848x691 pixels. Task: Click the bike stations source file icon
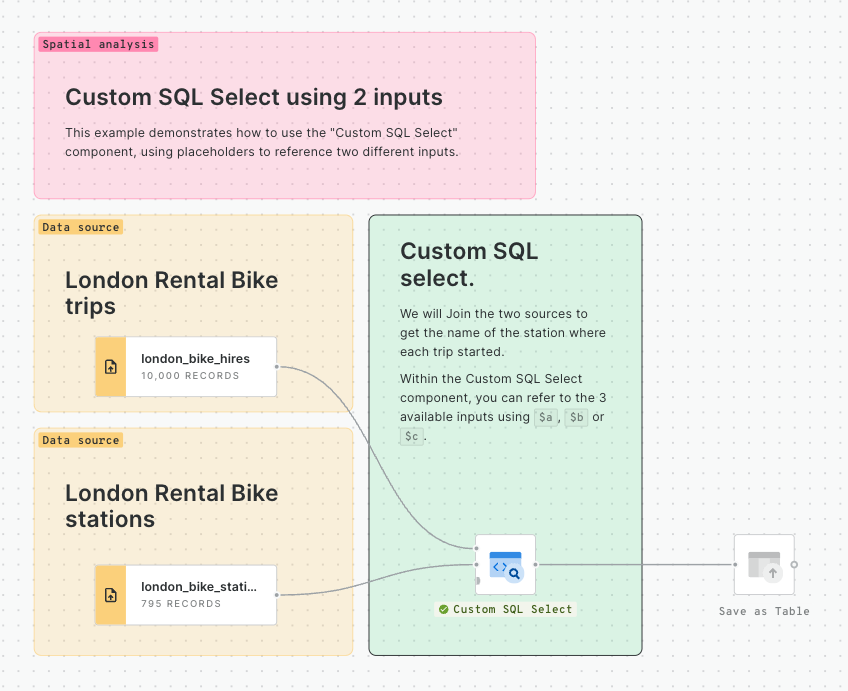(x=111, y=595)
